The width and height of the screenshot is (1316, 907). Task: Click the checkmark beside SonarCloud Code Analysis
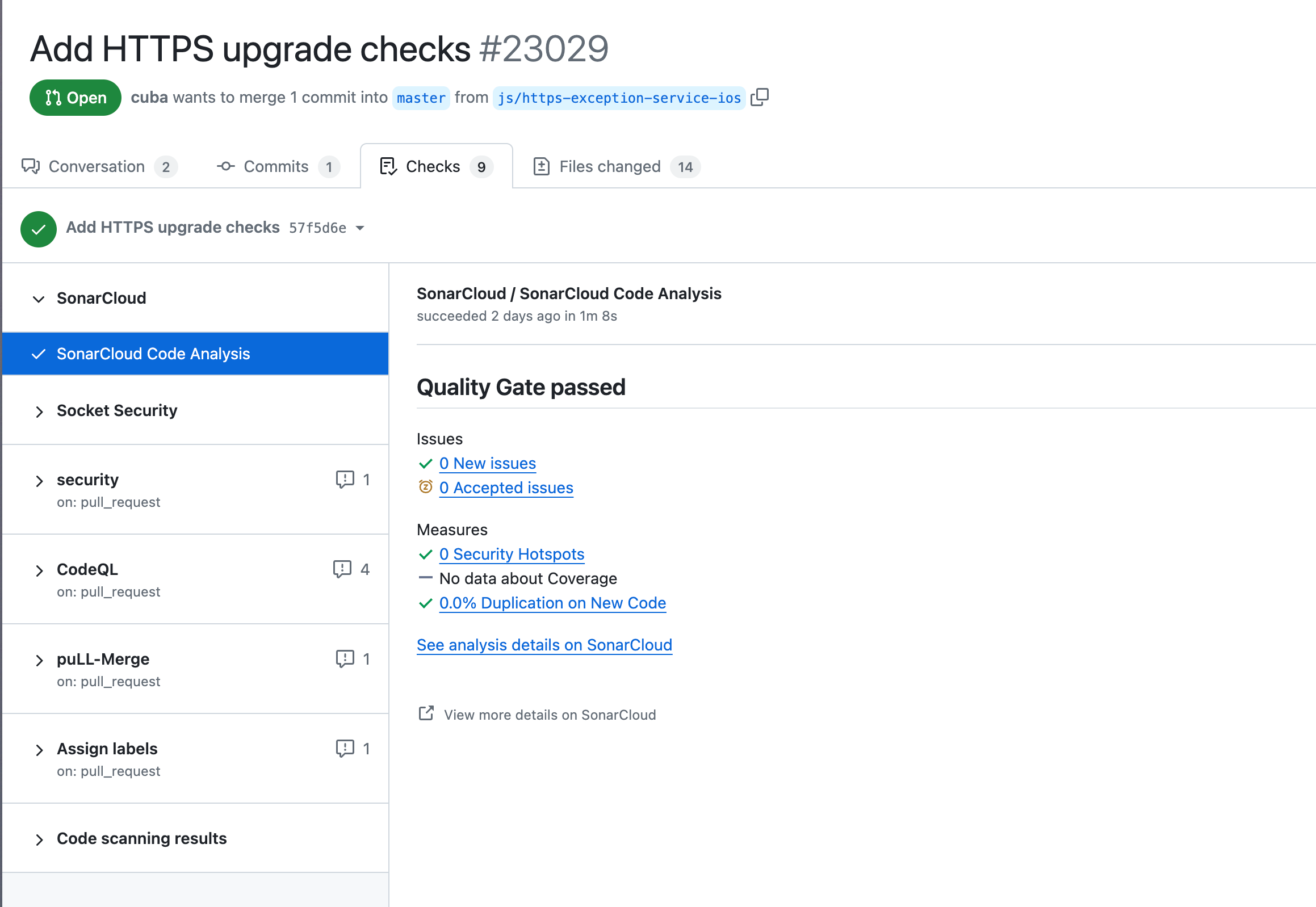(38, 354)
